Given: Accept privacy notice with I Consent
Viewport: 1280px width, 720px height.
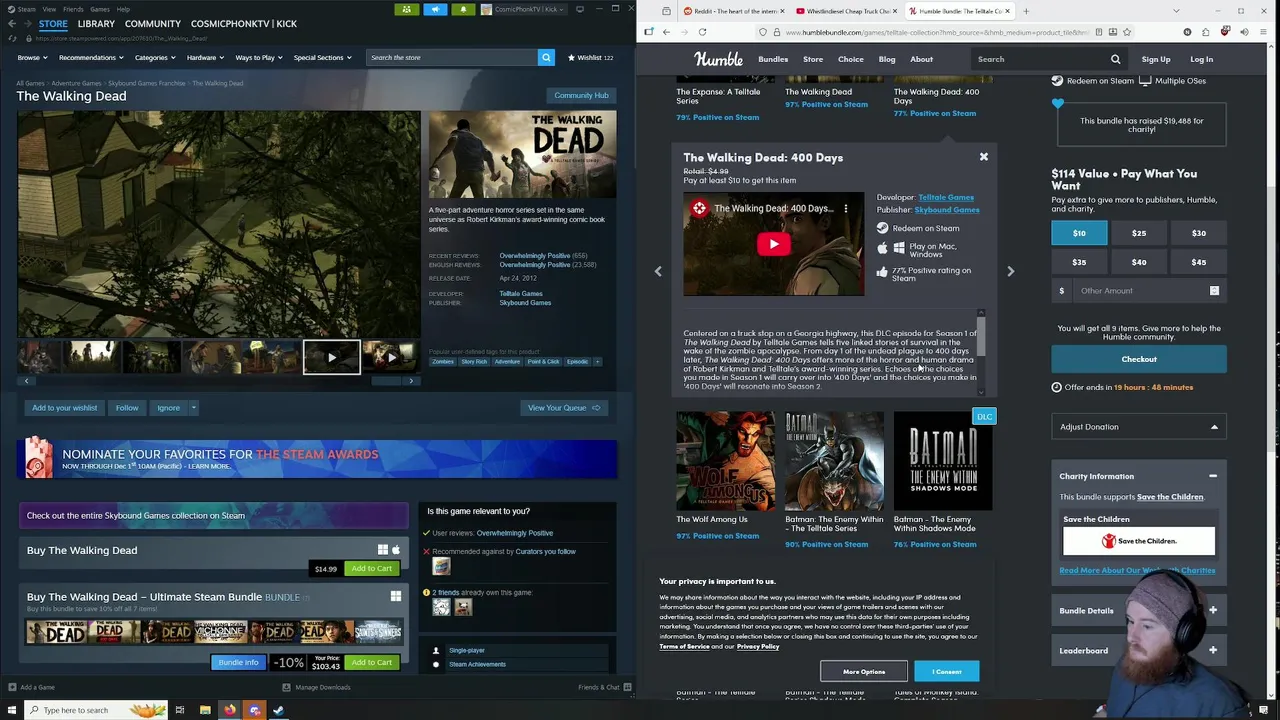Looking at the screenshot, I should click(x=946, y=672).
